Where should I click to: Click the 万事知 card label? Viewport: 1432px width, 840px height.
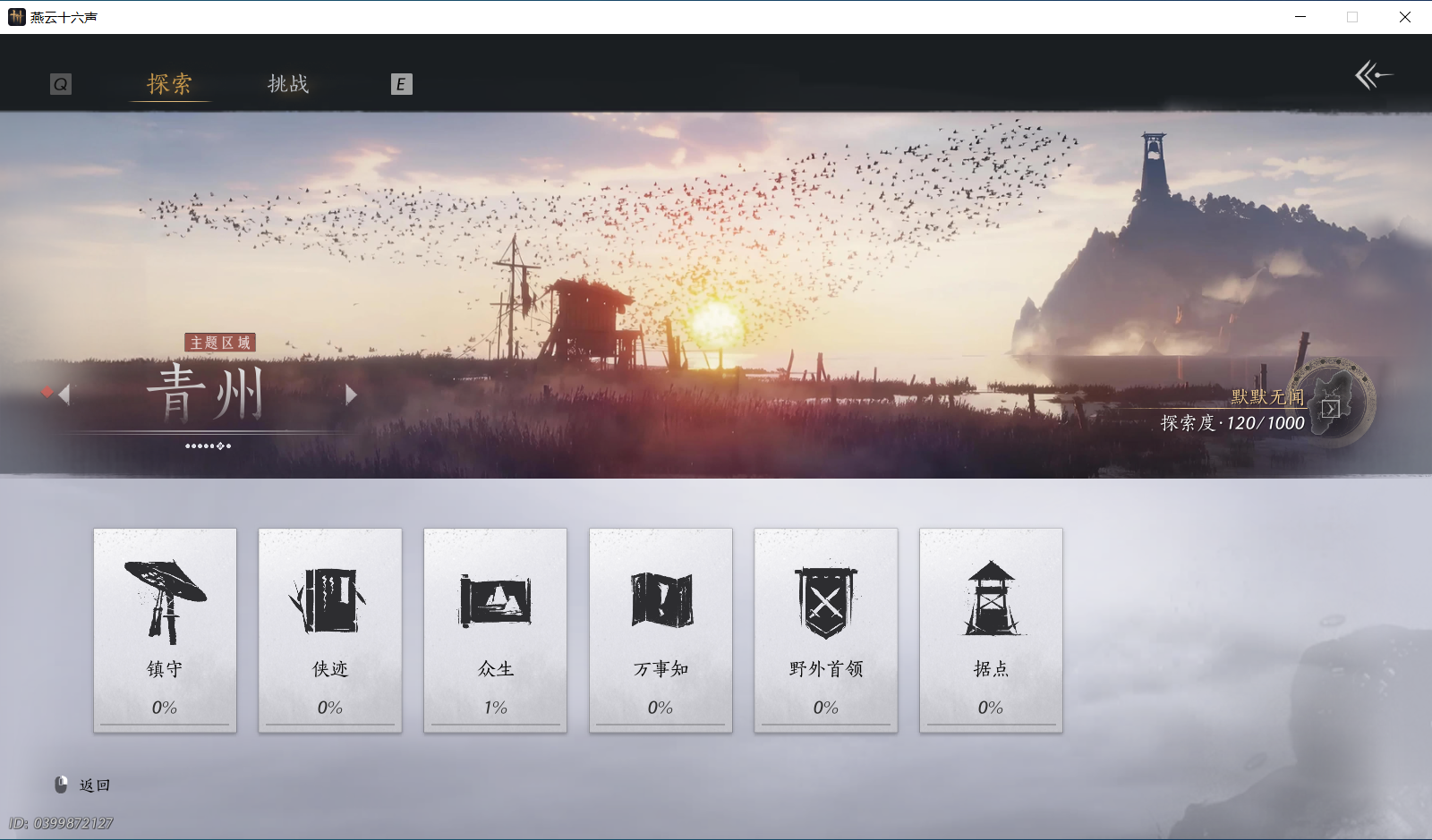pos(661,669)
